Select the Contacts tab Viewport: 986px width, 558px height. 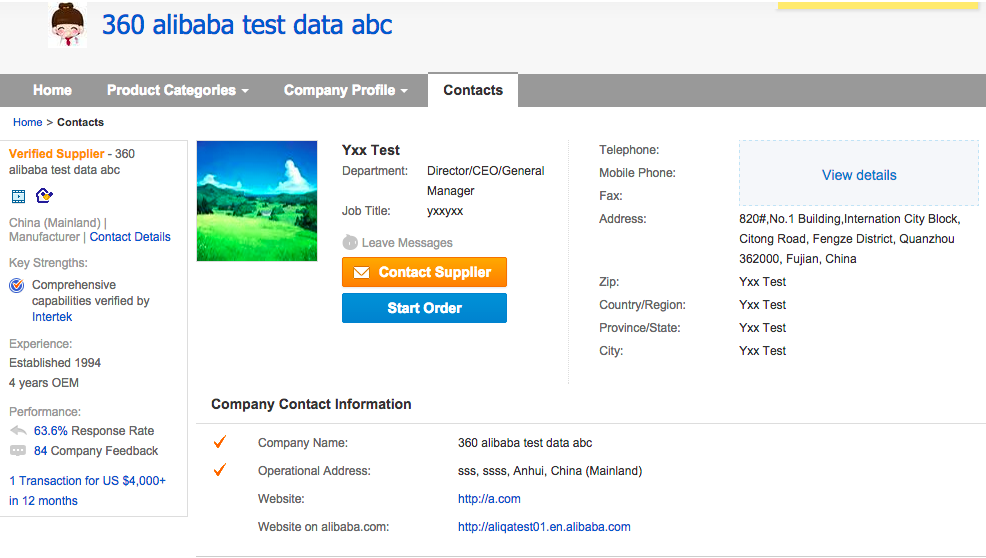tap(473, 90)
